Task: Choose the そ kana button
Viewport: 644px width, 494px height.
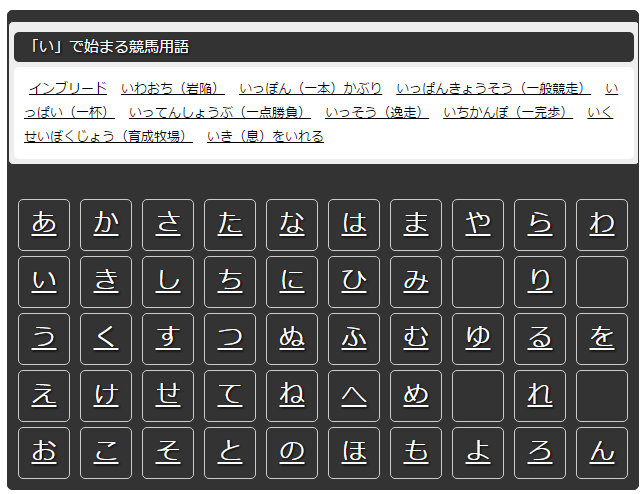Action: coord(168,453)
